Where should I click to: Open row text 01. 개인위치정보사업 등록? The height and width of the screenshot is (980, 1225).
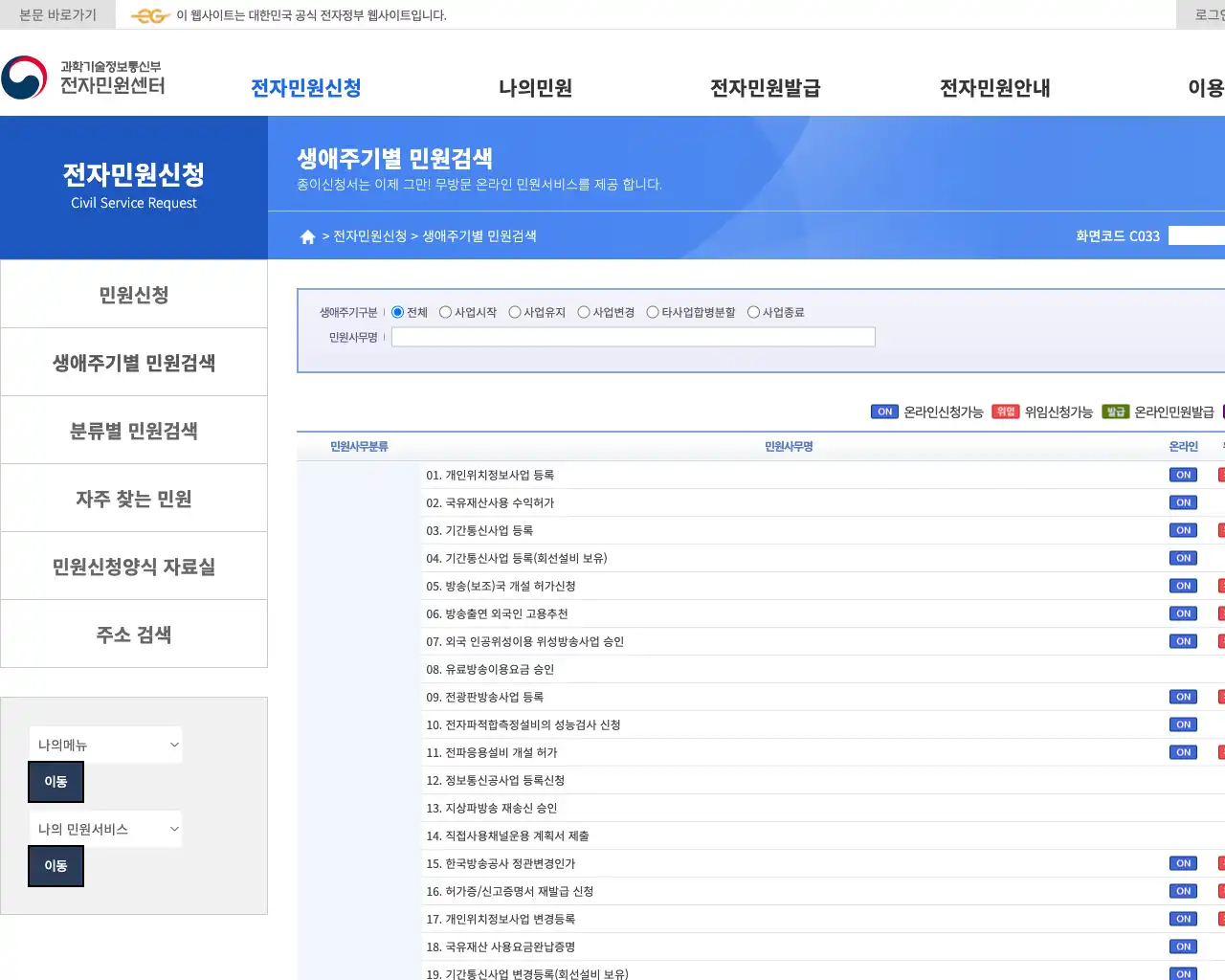pos(490,475)
